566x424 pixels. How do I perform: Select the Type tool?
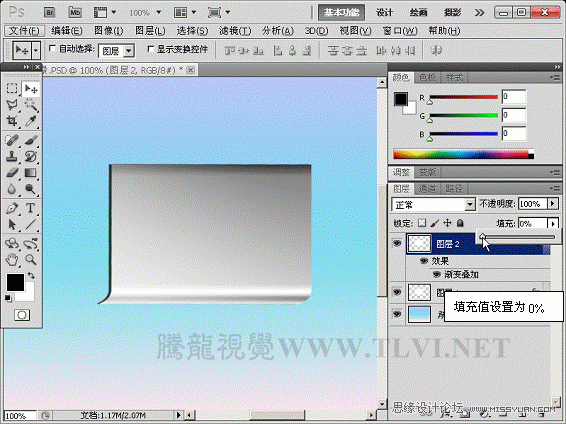31,208
